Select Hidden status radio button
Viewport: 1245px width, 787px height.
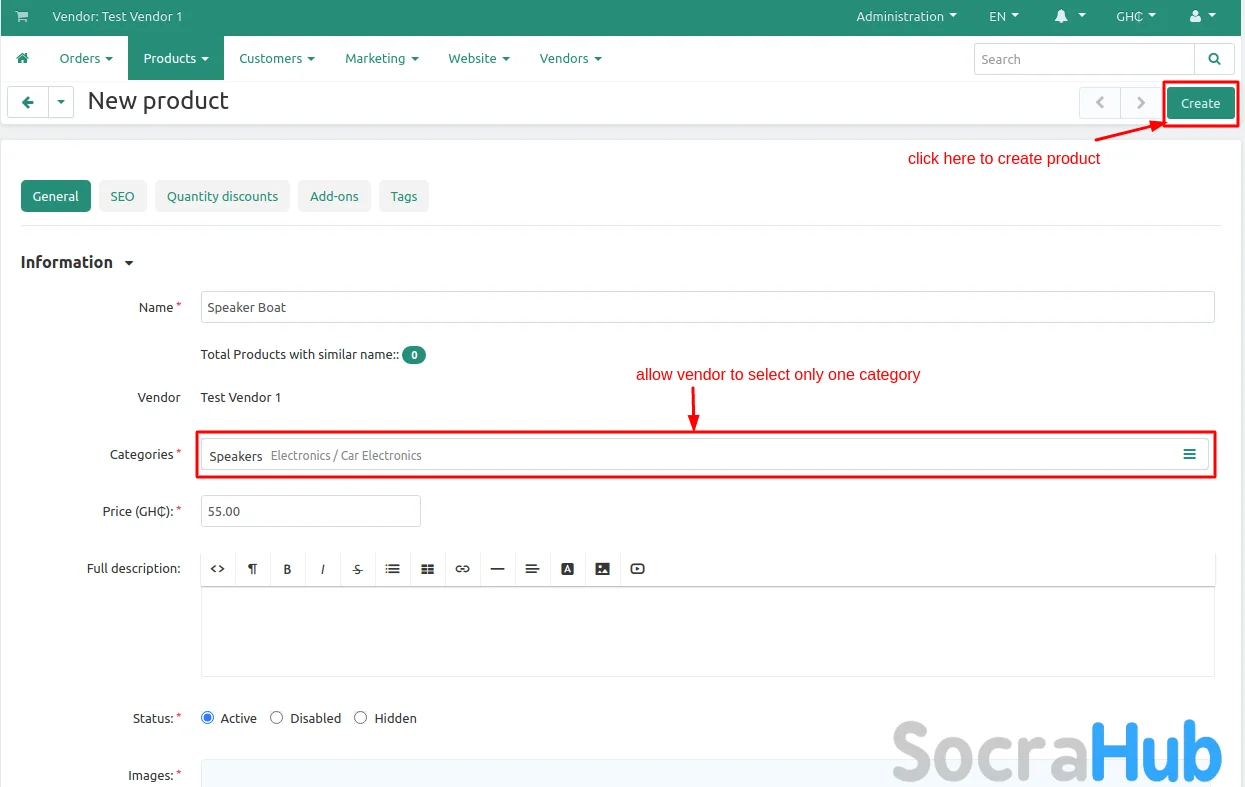(361, 718)
